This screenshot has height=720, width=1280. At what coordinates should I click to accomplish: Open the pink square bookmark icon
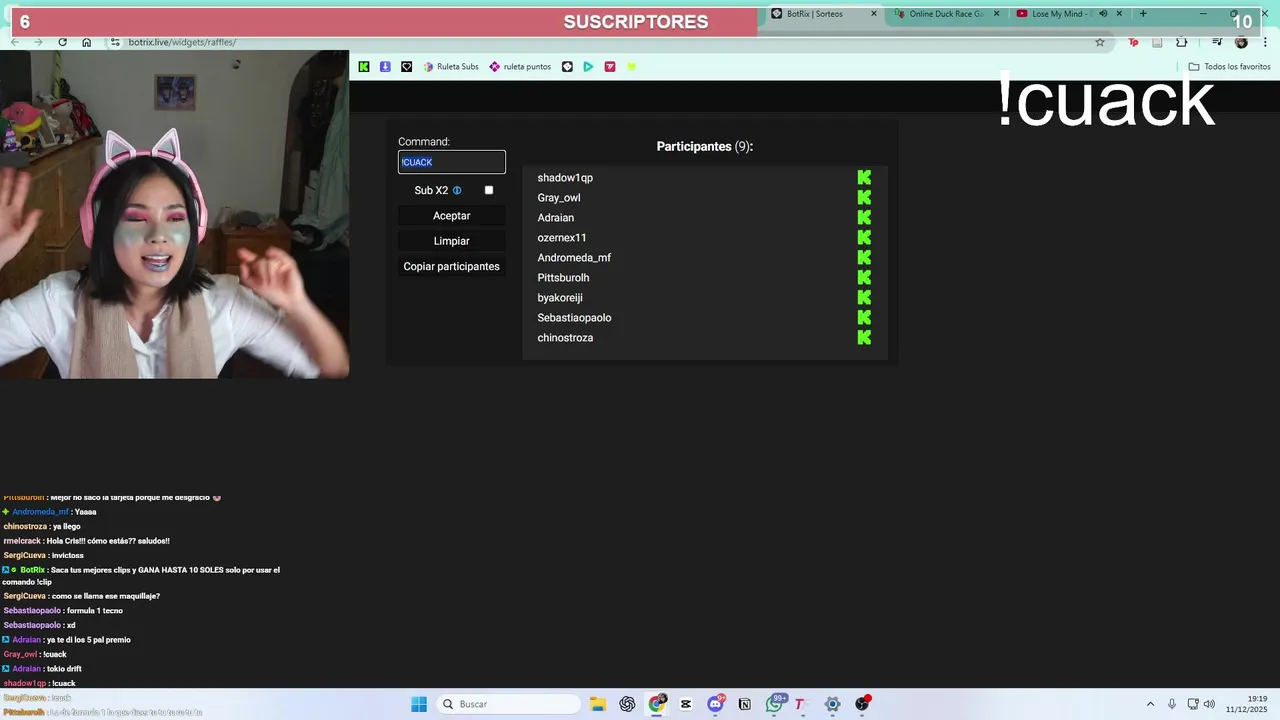pos(610,67)
